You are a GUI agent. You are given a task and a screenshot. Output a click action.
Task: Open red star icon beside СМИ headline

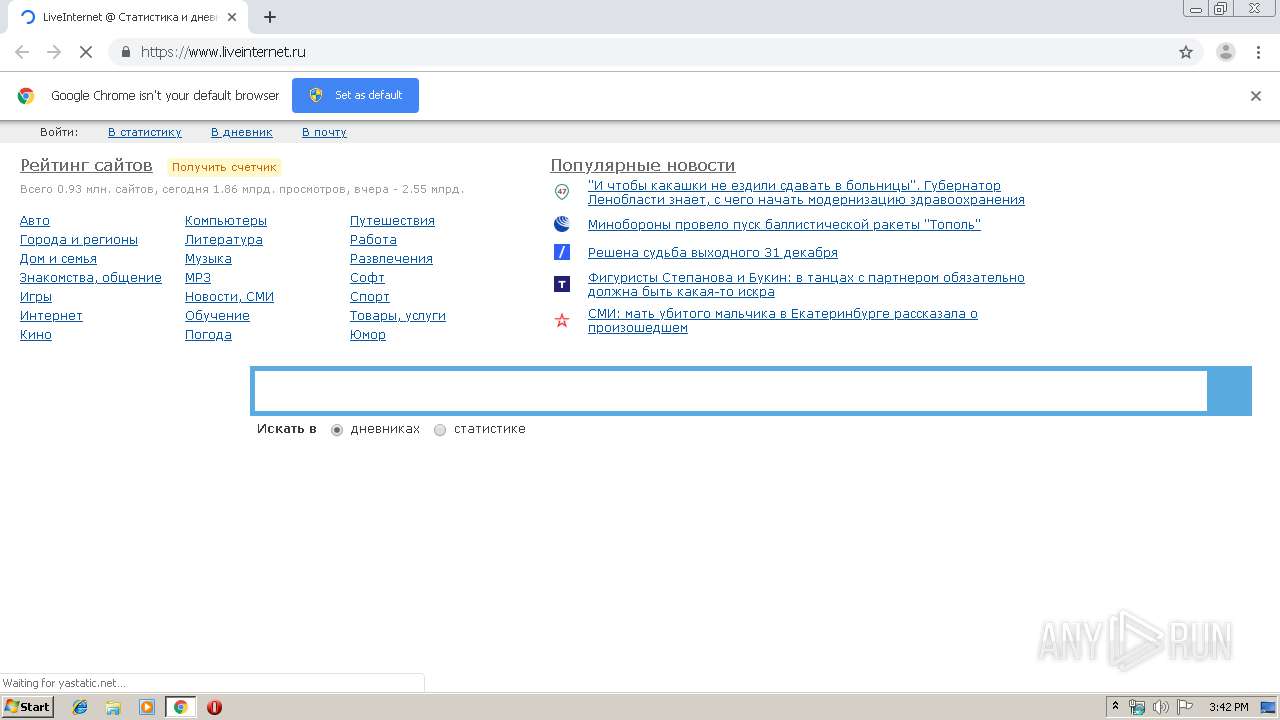click(x=562, y=320)
